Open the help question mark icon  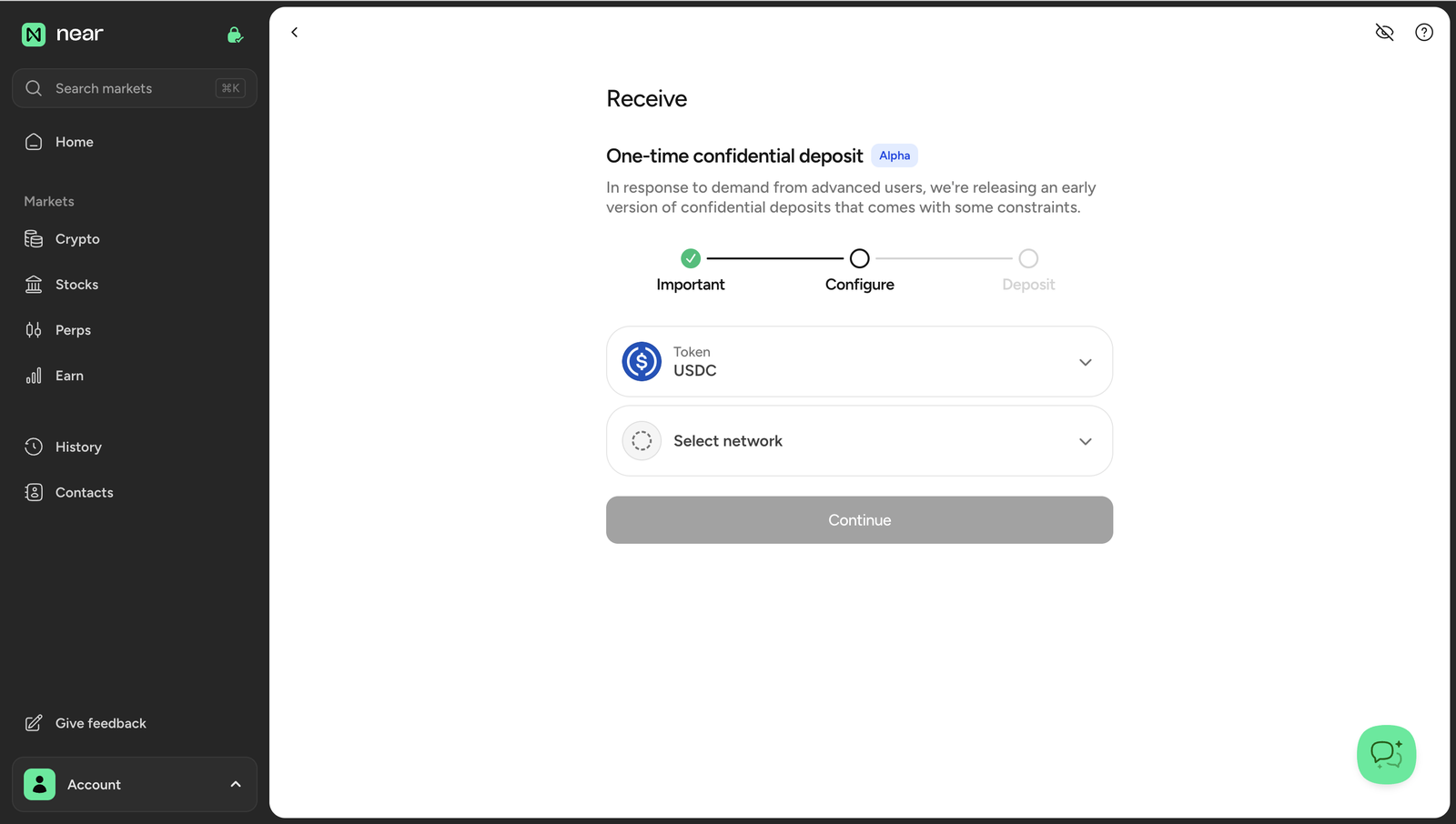[x=1424, y=33]
